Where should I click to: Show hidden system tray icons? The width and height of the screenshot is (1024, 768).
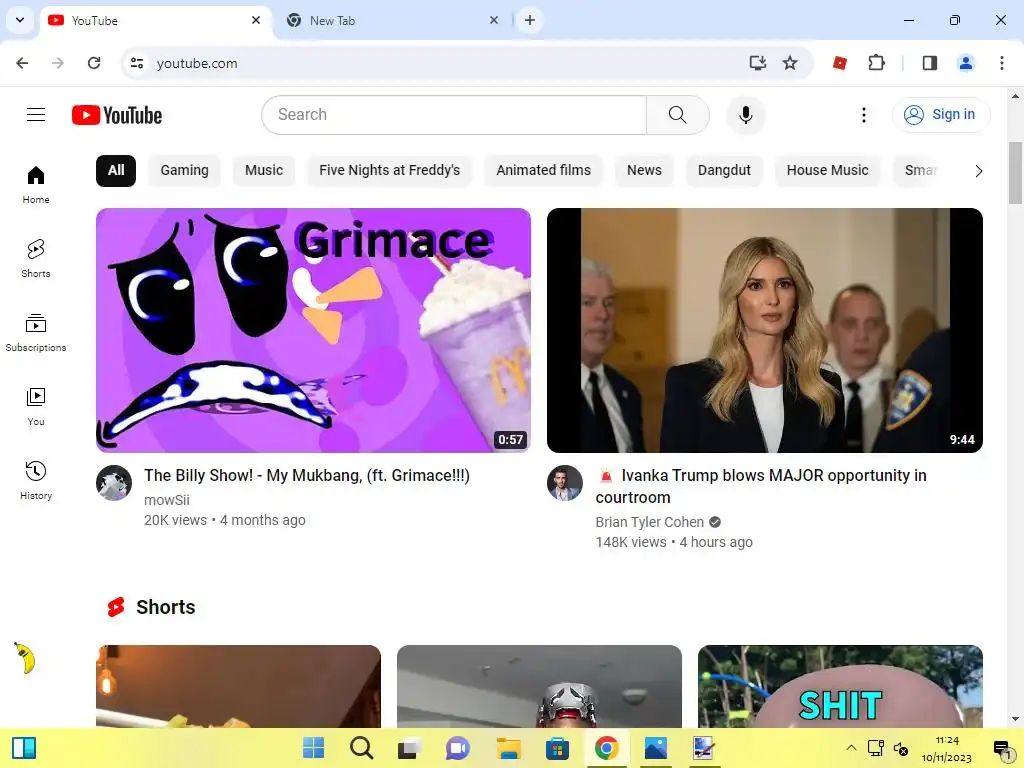(x=851, y=748)
